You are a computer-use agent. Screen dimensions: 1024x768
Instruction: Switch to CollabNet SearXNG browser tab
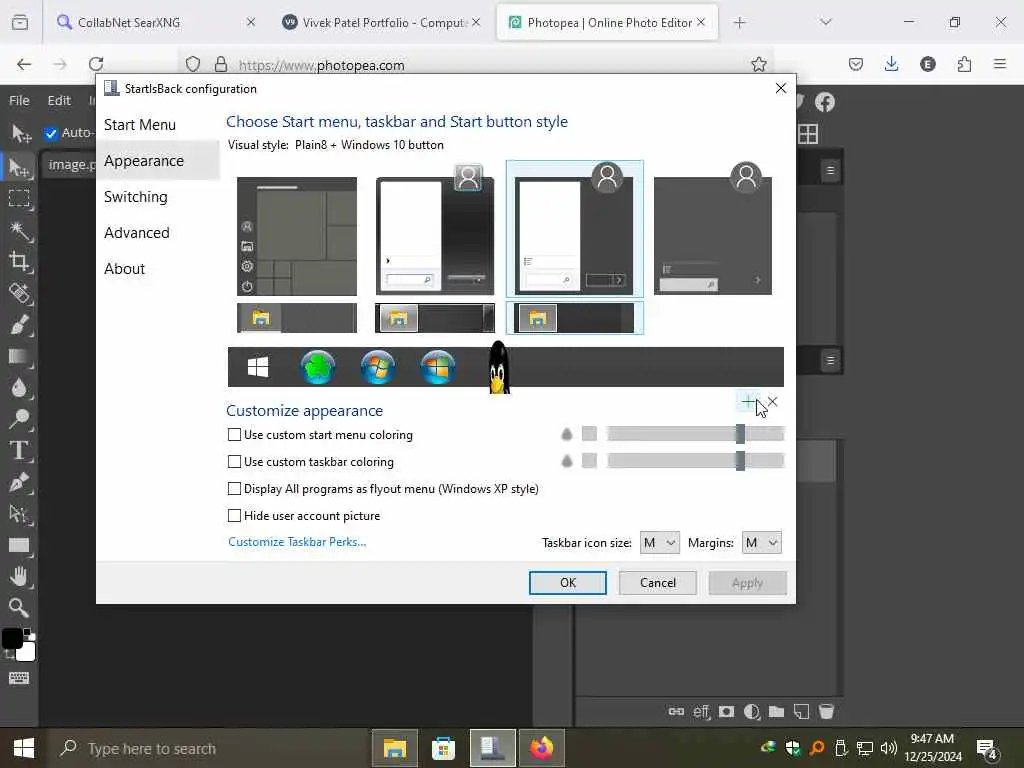click(x=155, y=22)
